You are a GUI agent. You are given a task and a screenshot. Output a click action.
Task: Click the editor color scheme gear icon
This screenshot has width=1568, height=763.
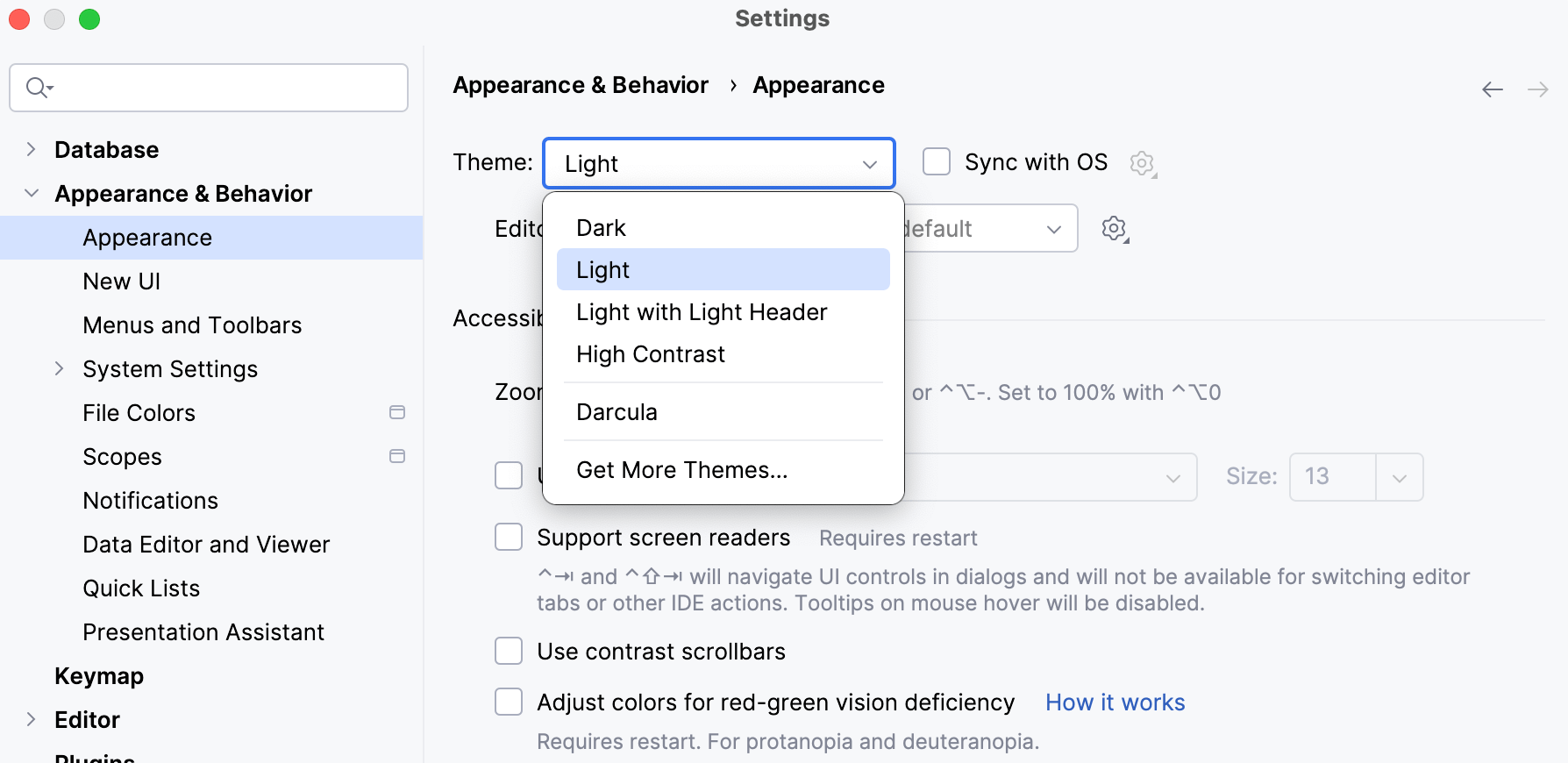point(1114,228)
